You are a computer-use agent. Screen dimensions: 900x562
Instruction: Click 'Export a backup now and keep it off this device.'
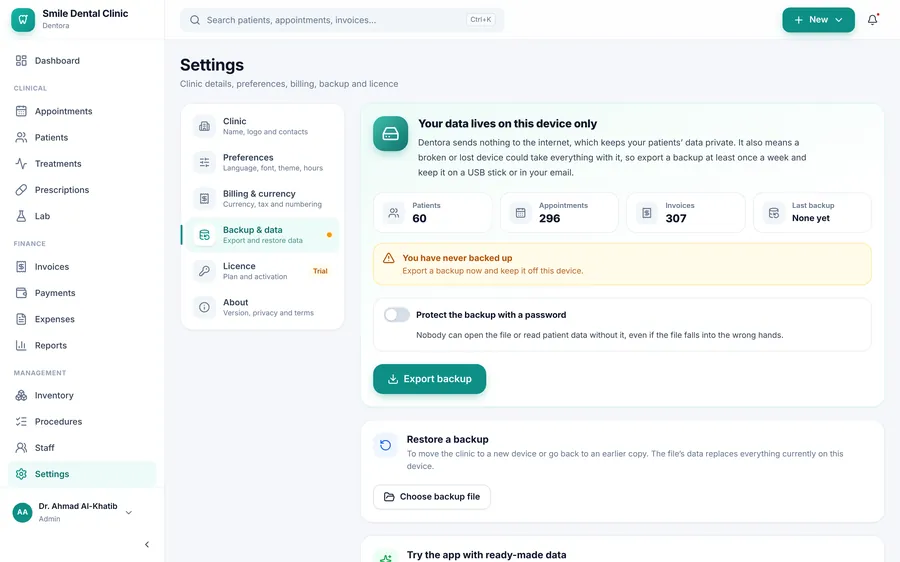pos(492,271)
